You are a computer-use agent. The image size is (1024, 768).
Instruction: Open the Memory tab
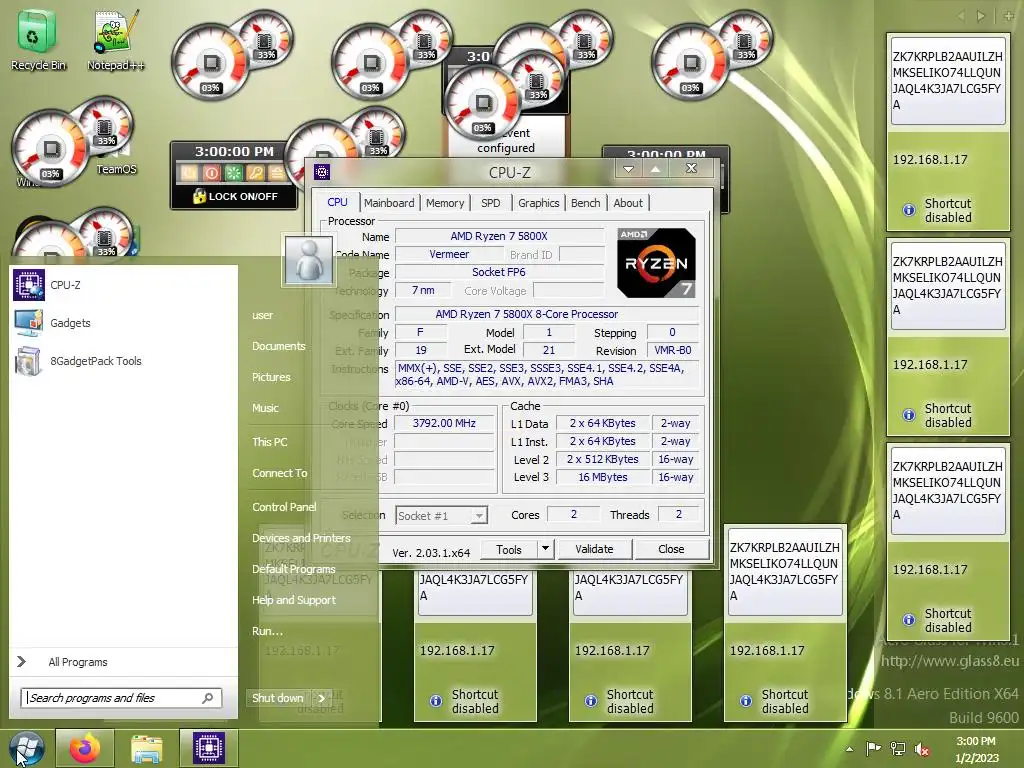click(x=445, y=203)
